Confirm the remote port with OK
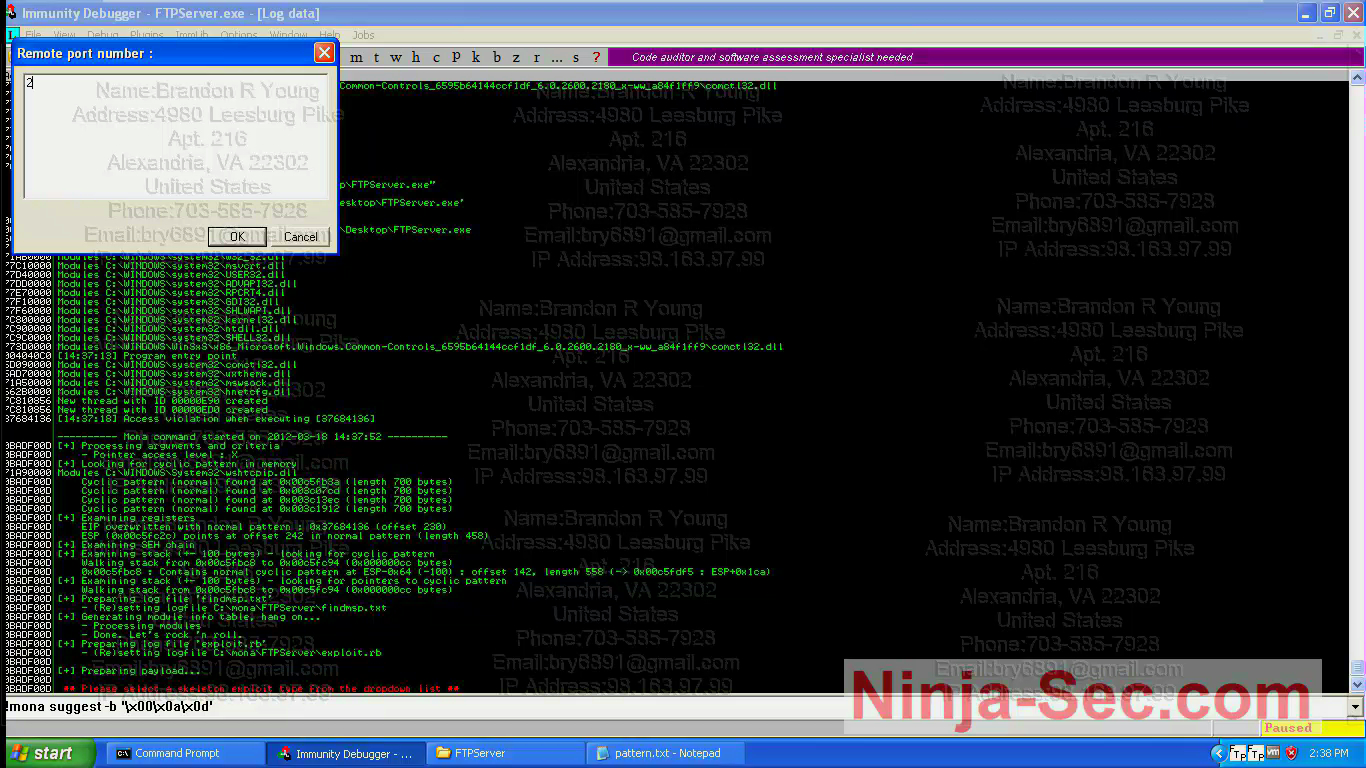Viewport: 1366px width, 768px height. point(236,237)
